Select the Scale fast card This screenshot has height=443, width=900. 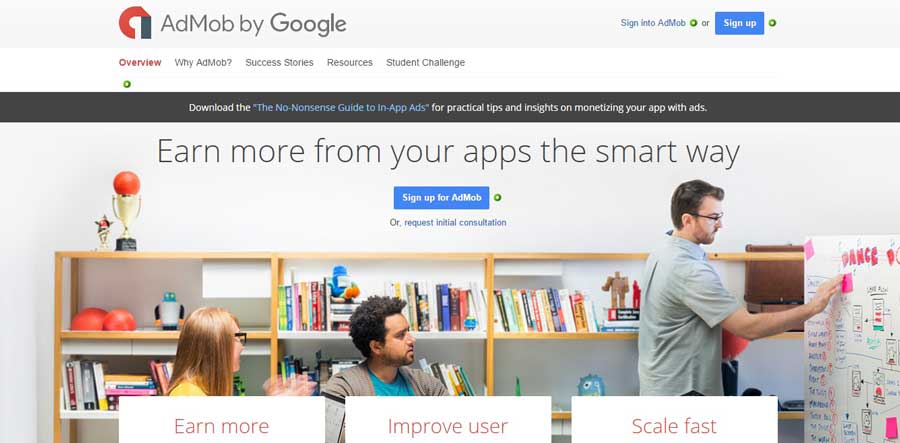(674, 419)
